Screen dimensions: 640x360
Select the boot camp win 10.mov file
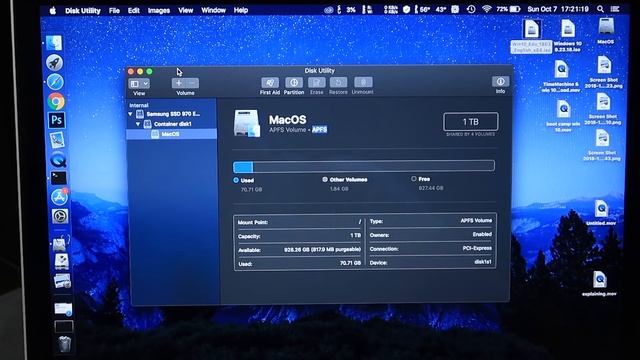(x=563, y=116)
